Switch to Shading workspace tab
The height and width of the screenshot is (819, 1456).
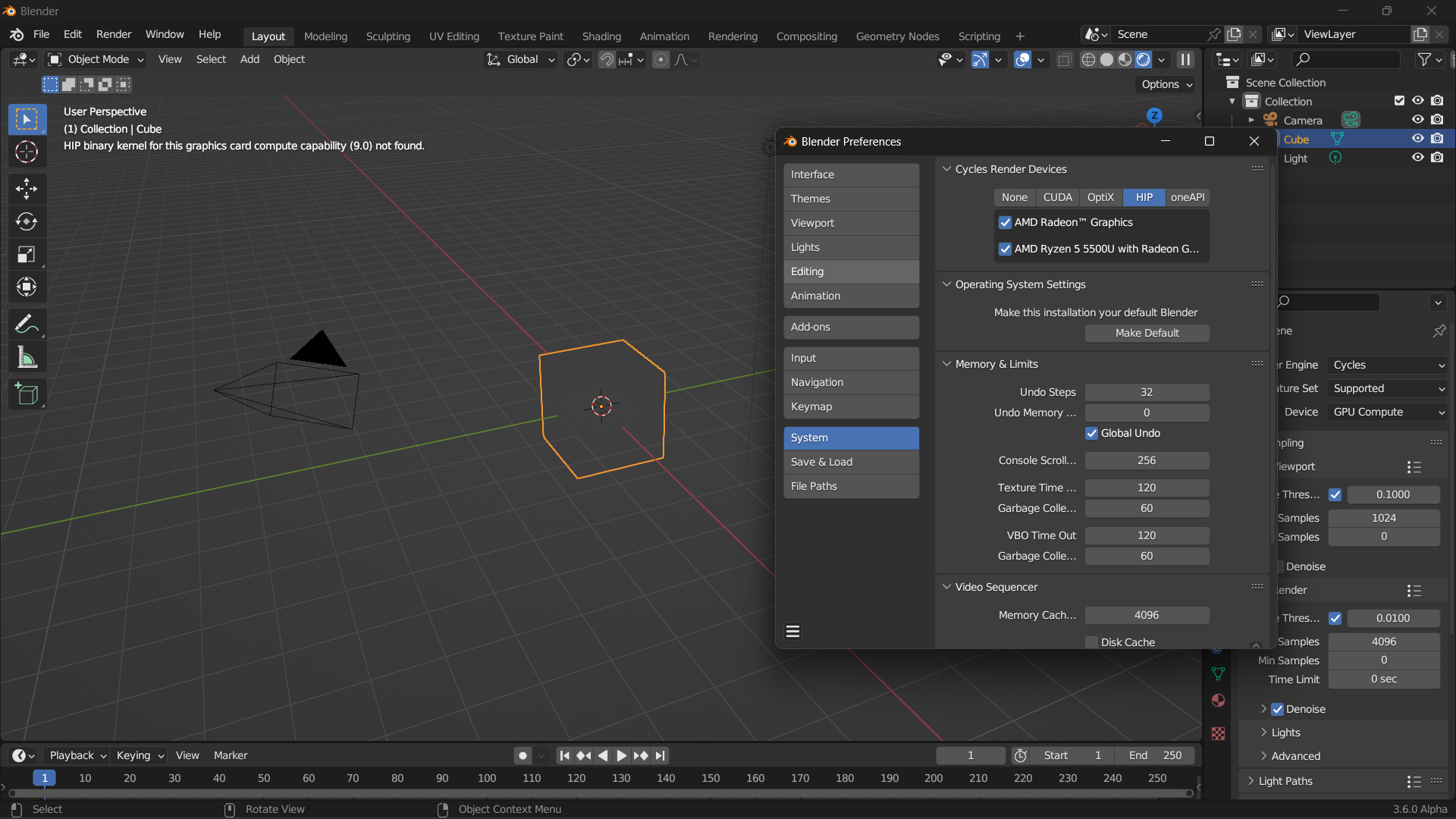tap(601, 36)
